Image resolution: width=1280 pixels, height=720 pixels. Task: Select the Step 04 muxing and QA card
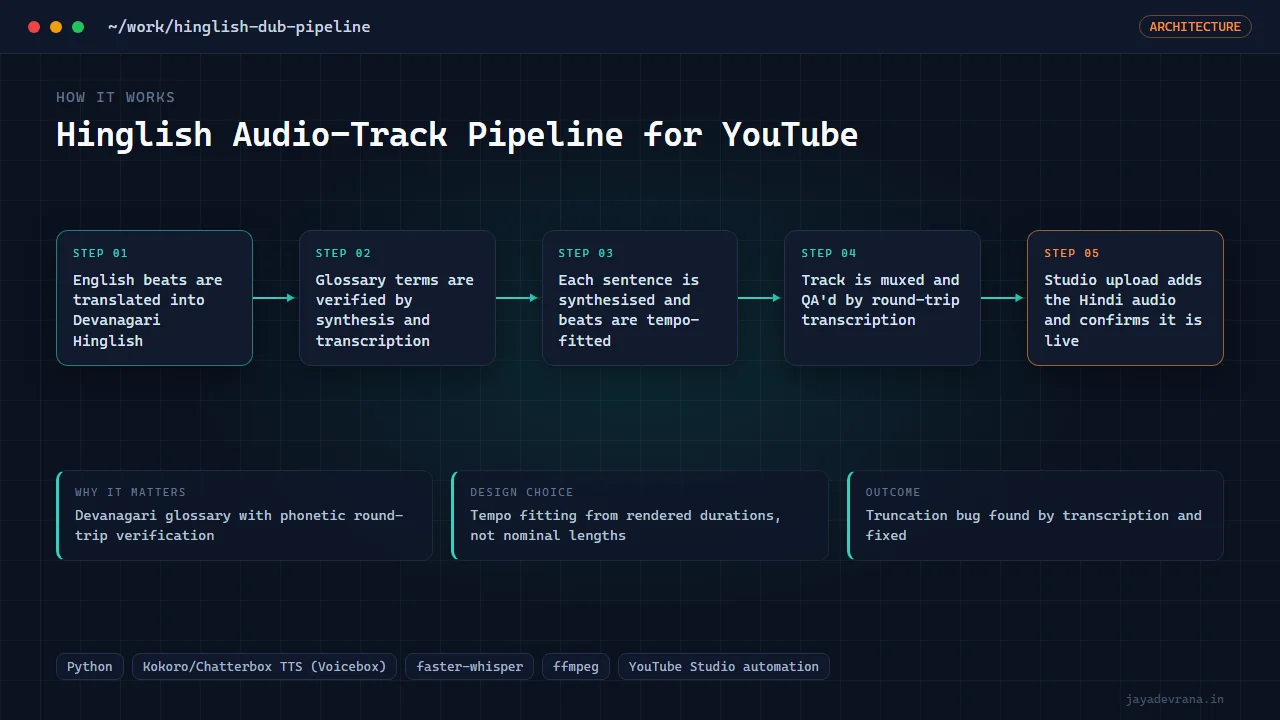pos(882,298)
